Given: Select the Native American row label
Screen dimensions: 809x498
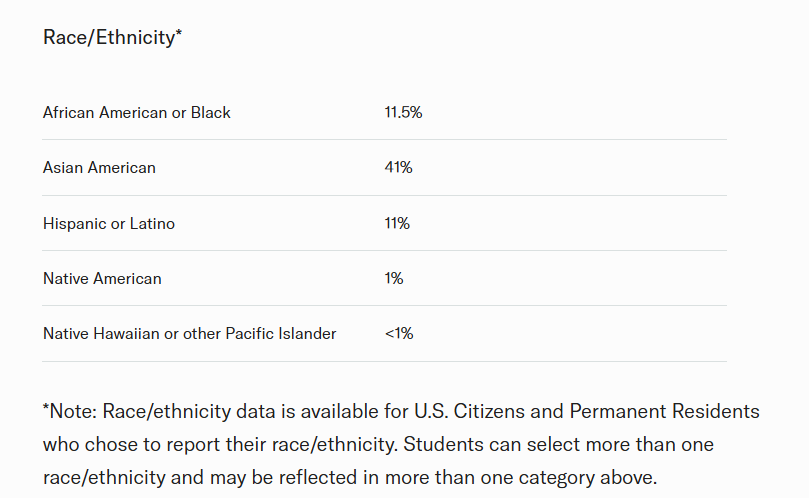Looking at the screenshot, I should click(x=102, y=279).
